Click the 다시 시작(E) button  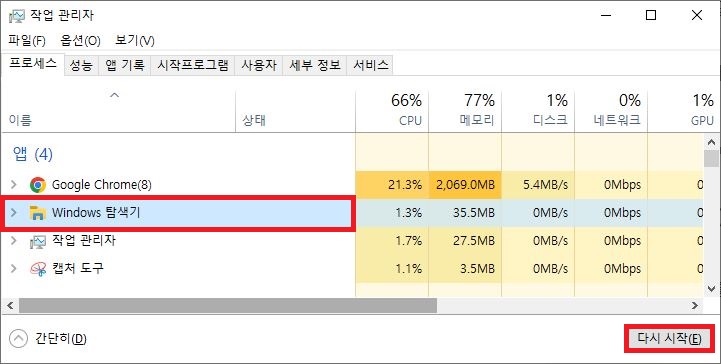pyautogui.click(x=670, y=339)
